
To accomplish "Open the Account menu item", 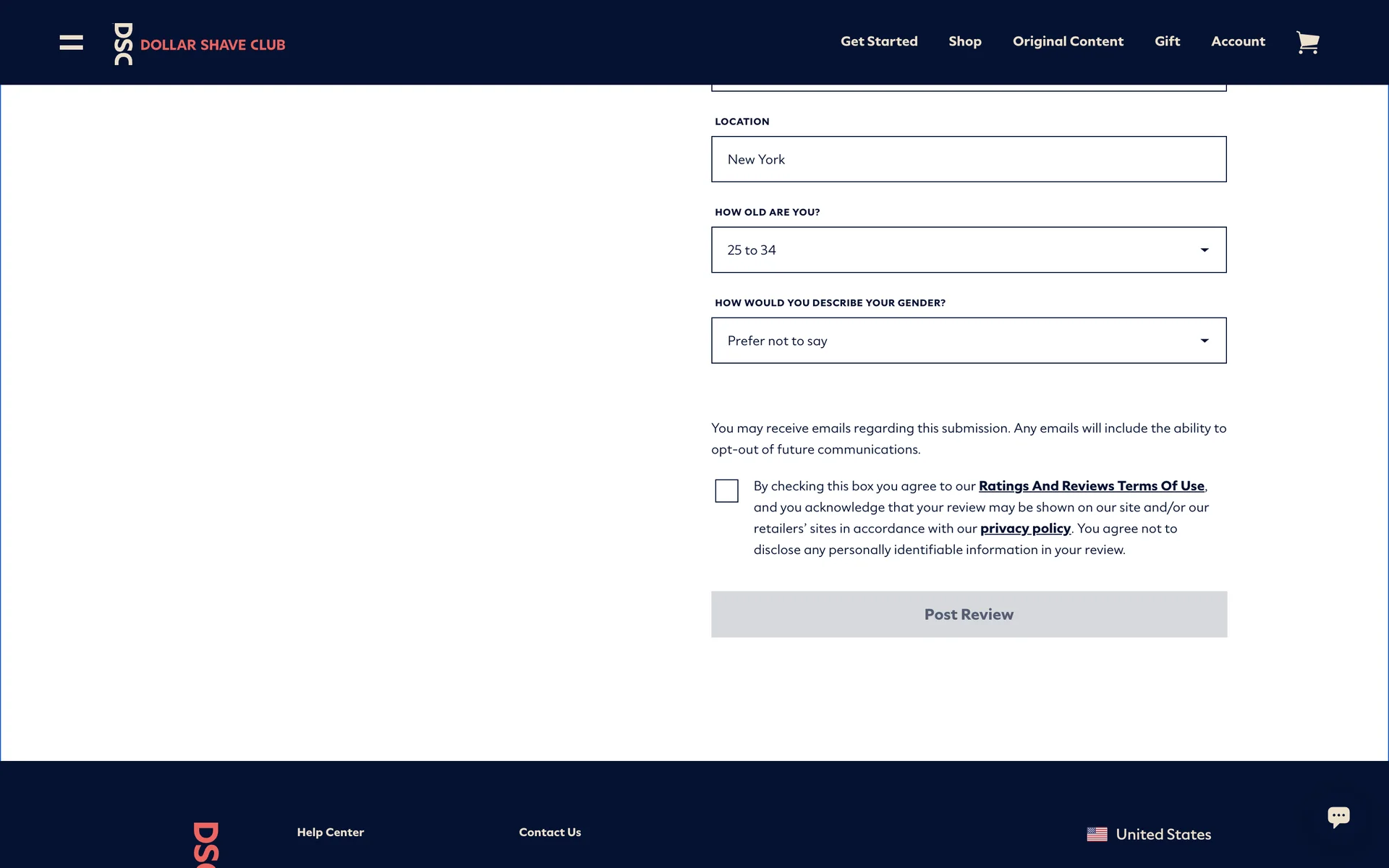I will point(1238,42).
